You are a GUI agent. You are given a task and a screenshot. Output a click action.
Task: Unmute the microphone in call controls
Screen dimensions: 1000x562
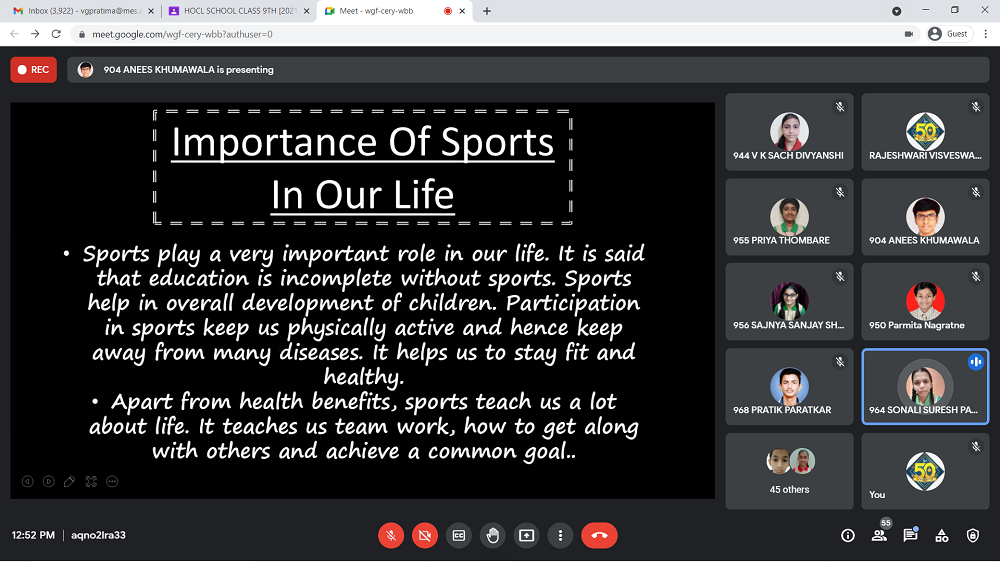coord(391,535)
